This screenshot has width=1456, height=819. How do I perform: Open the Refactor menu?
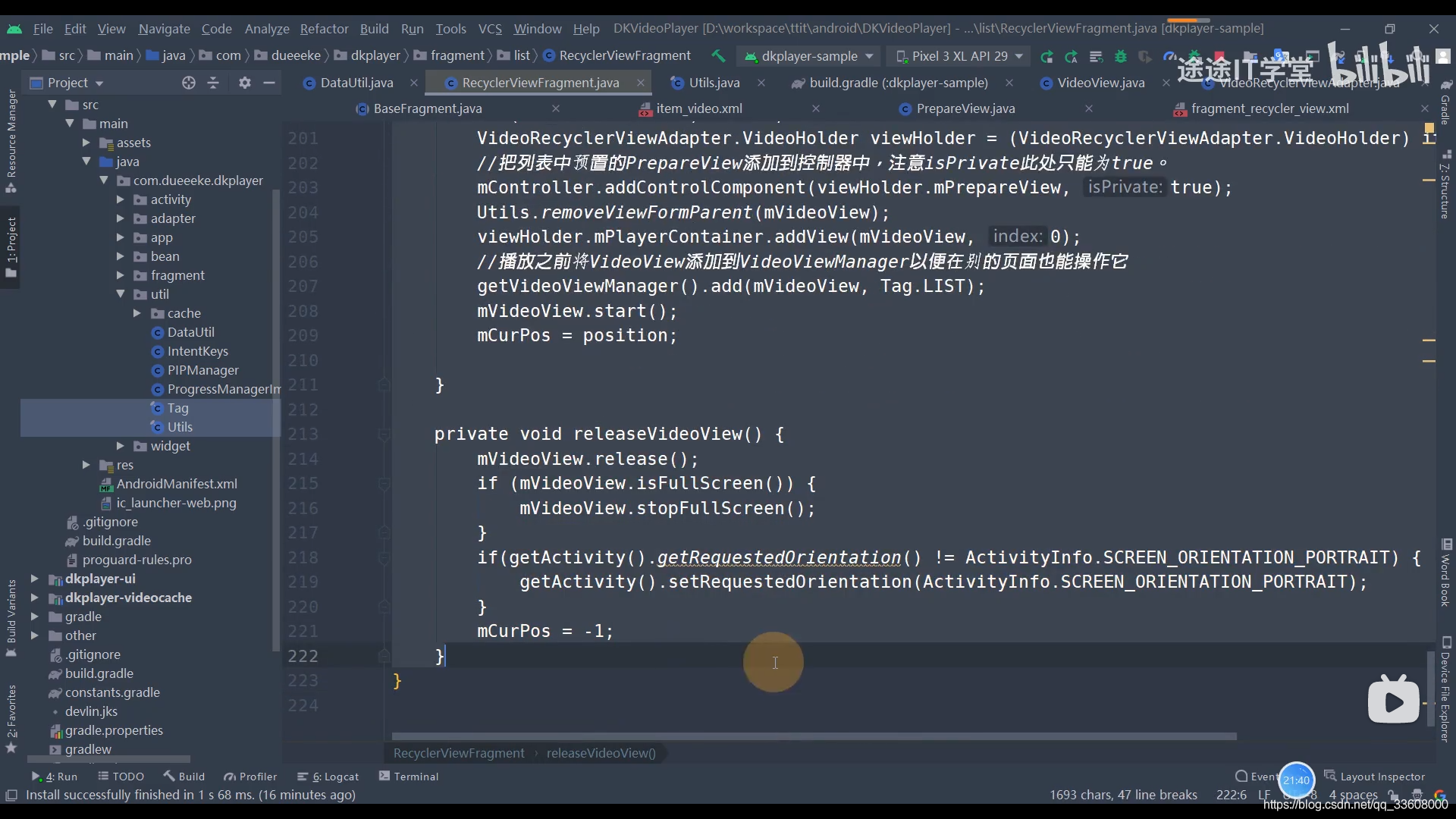click(324, 28)
